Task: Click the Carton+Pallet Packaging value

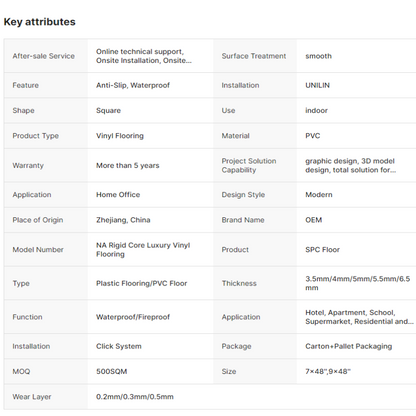Action: (x=349, y=346)
